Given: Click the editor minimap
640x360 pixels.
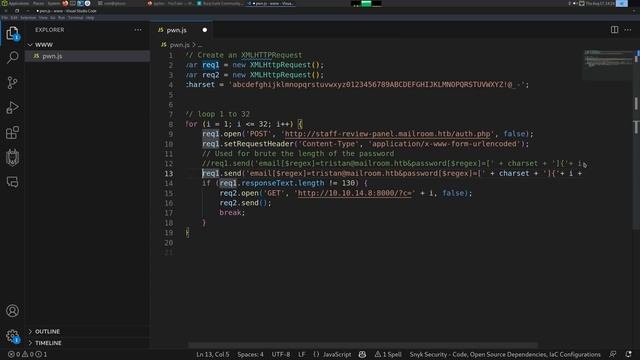Looking at the screenshot, I should coord(608,65).
